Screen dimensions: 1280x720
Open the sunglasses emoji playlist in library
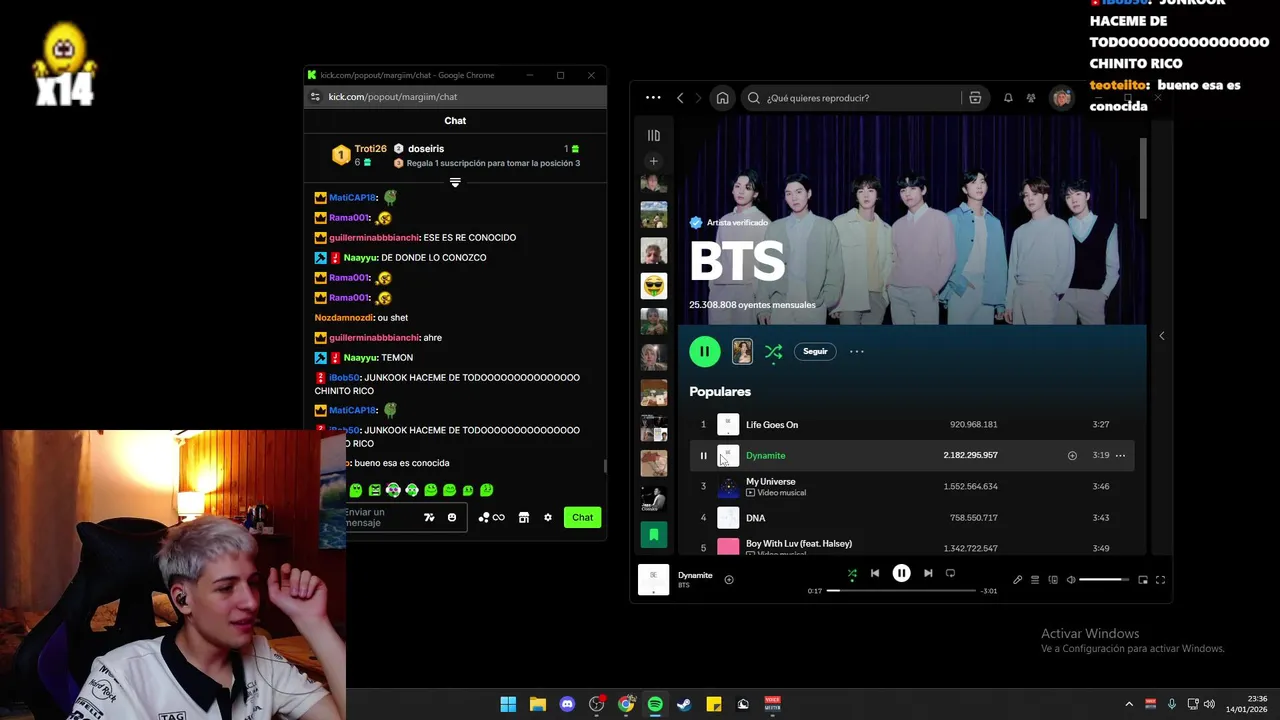pyautogui.click(x=653, y=286)
